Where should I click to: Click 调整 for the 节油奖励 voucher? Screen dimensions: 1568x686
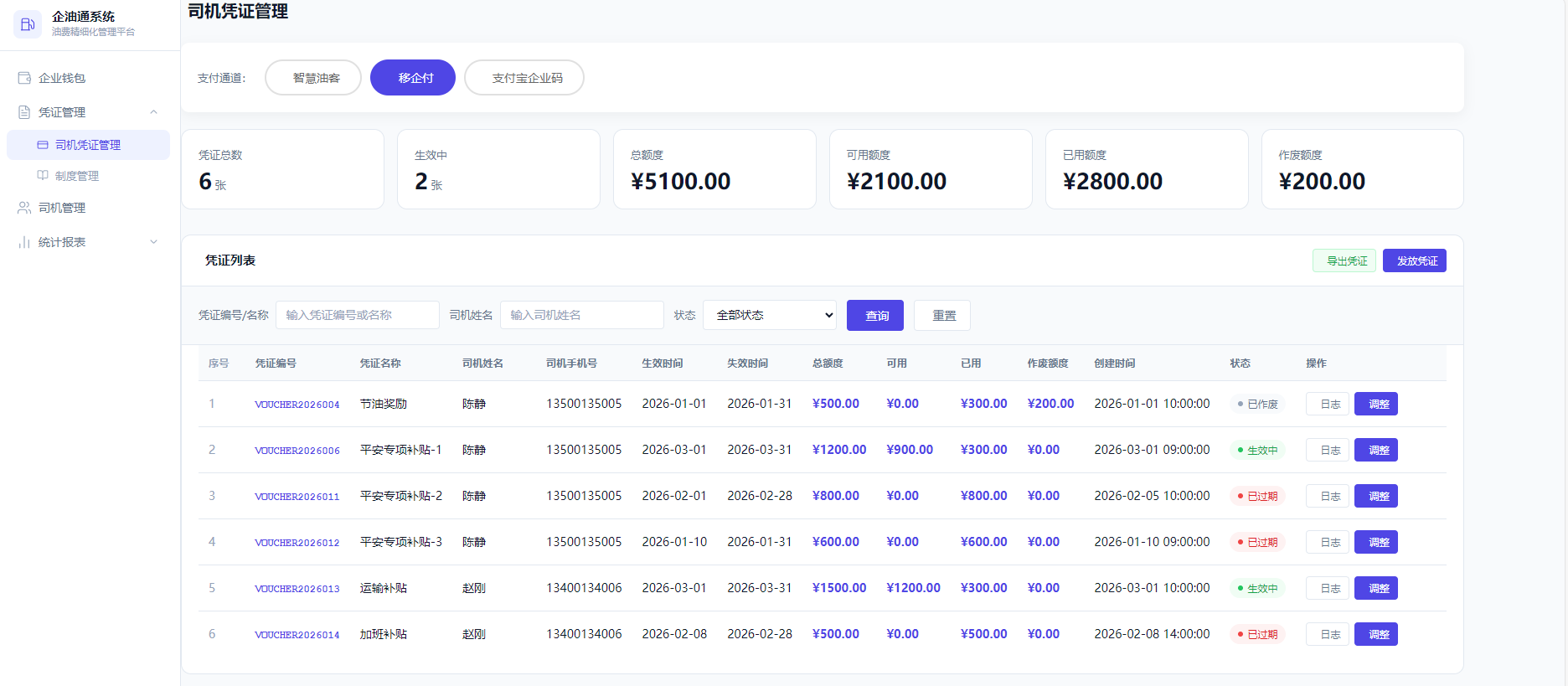[1376, 404]
